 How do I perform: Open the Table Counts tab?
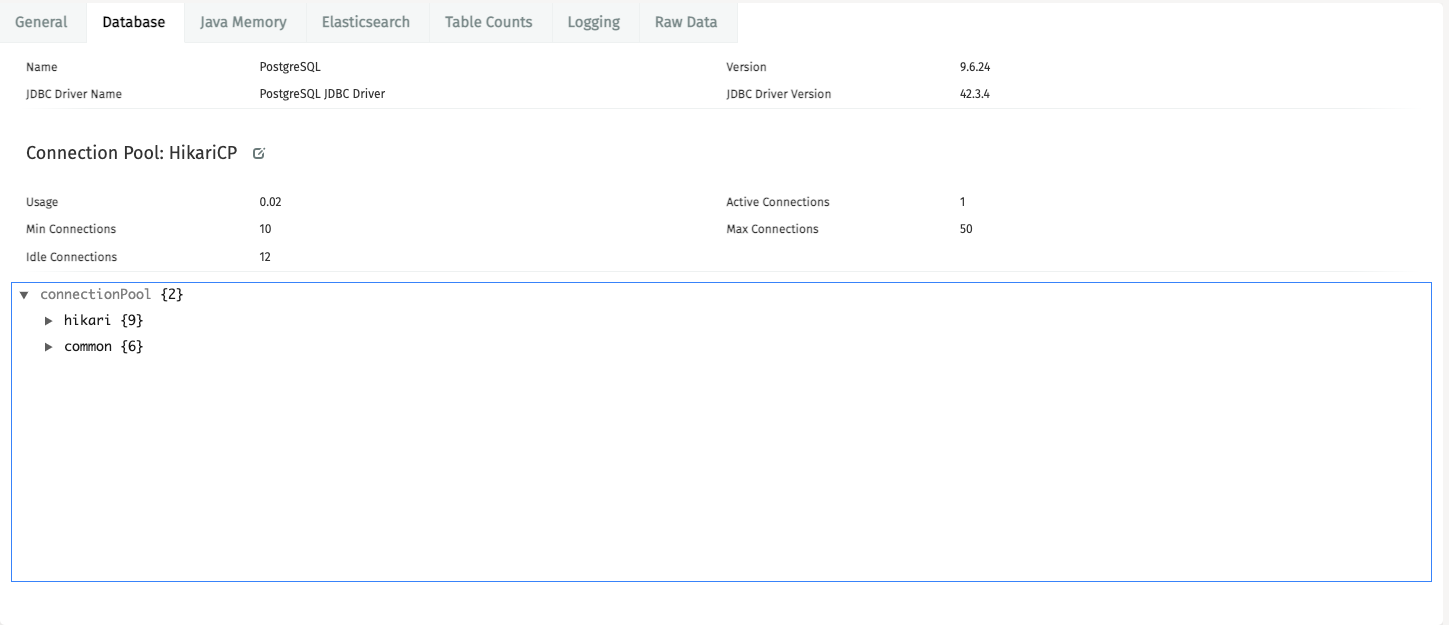pos(489,21)
